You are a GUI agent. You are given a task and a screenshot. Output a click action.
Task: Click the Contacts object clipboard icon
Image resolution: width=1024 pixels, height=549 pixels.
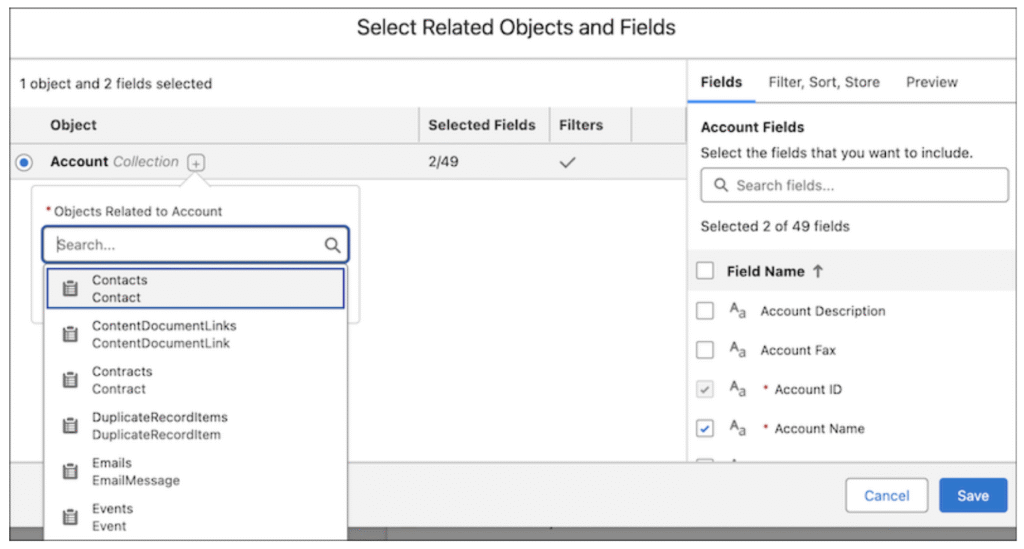point(70,289)
